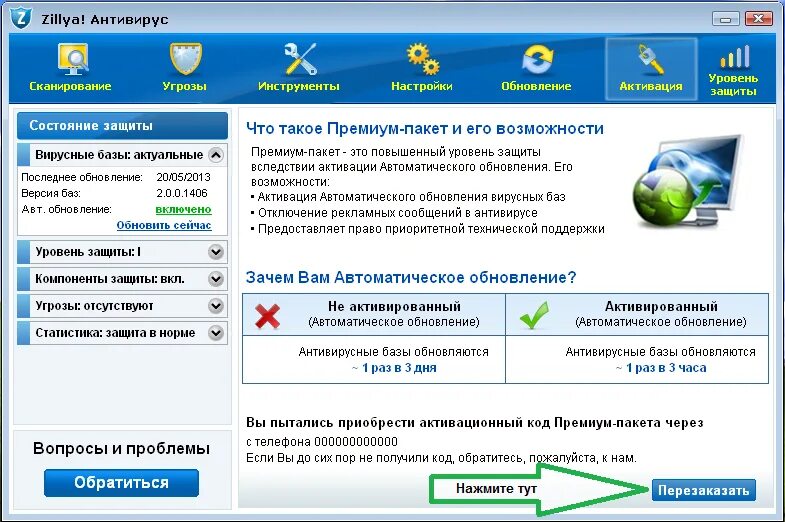Screen dimensions: 785x522
Task: Collapse the Вирусные базы: актуальные section
Action: 216,155
